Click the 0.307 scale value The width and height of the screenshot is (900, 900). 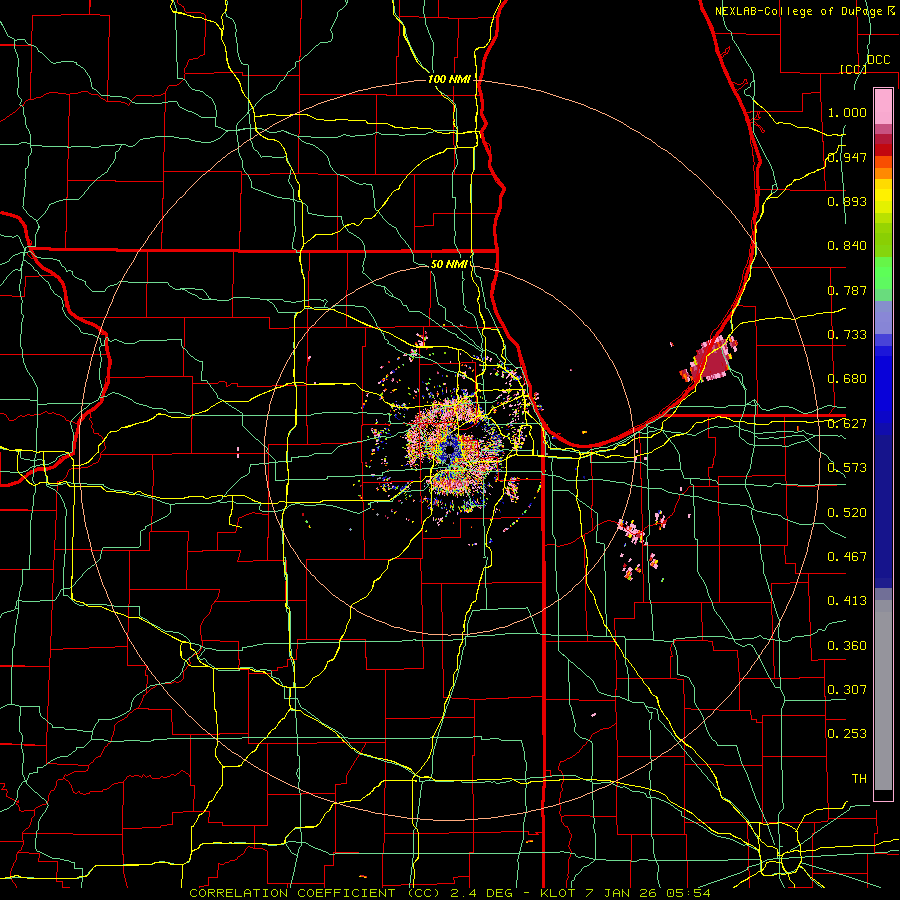(847, 690)
